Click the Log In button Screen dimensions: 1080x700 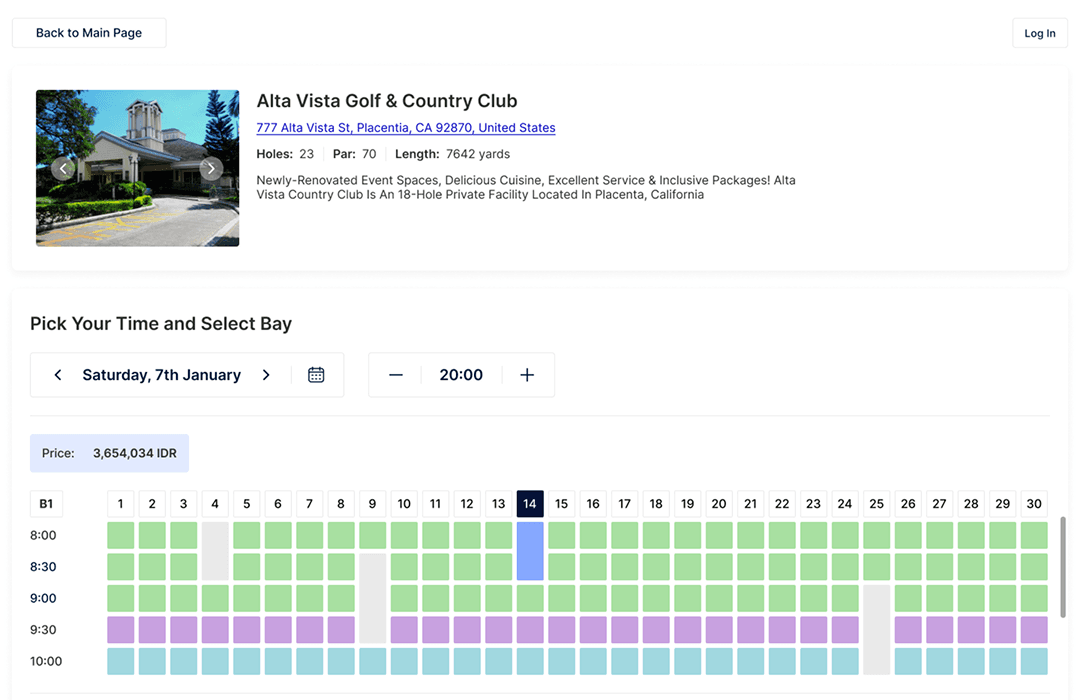(x=1040, y=33)
